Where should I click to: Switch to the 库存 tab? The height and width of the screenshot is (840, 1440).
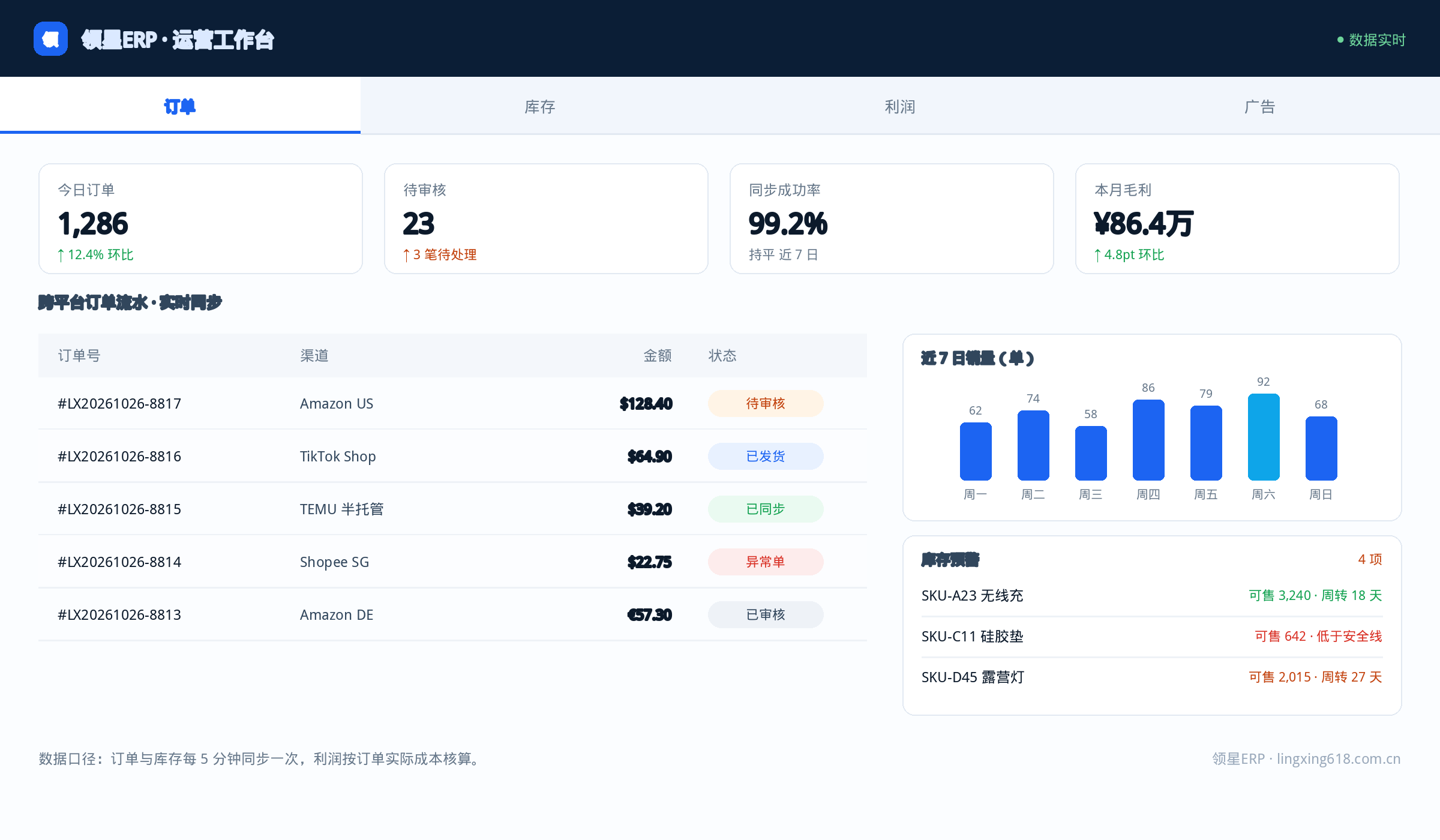pyautogui.click(x=540, y=106)
